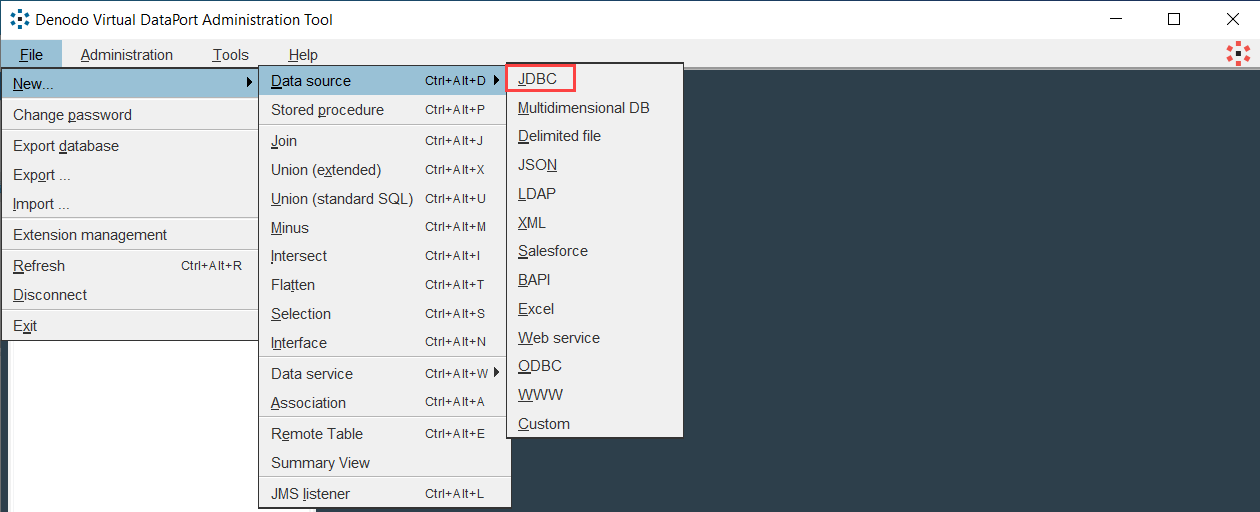Click Refresh in the File menu
The width and height of the screenshot is (1260, 512).
click(130, 266)
